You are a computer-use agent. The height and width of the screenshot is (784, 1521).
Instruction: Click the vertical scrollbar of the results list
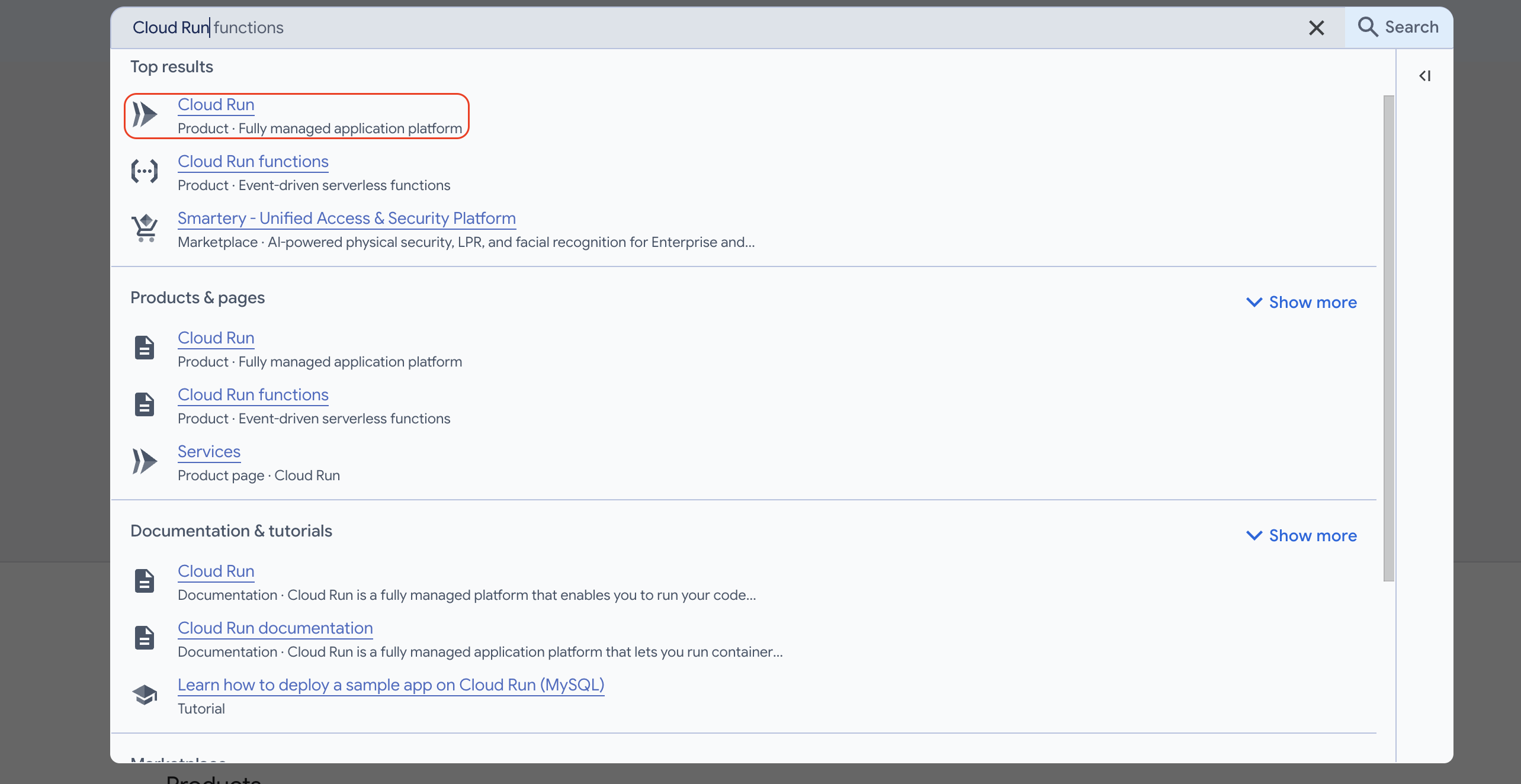click(x=1388, y=338)
